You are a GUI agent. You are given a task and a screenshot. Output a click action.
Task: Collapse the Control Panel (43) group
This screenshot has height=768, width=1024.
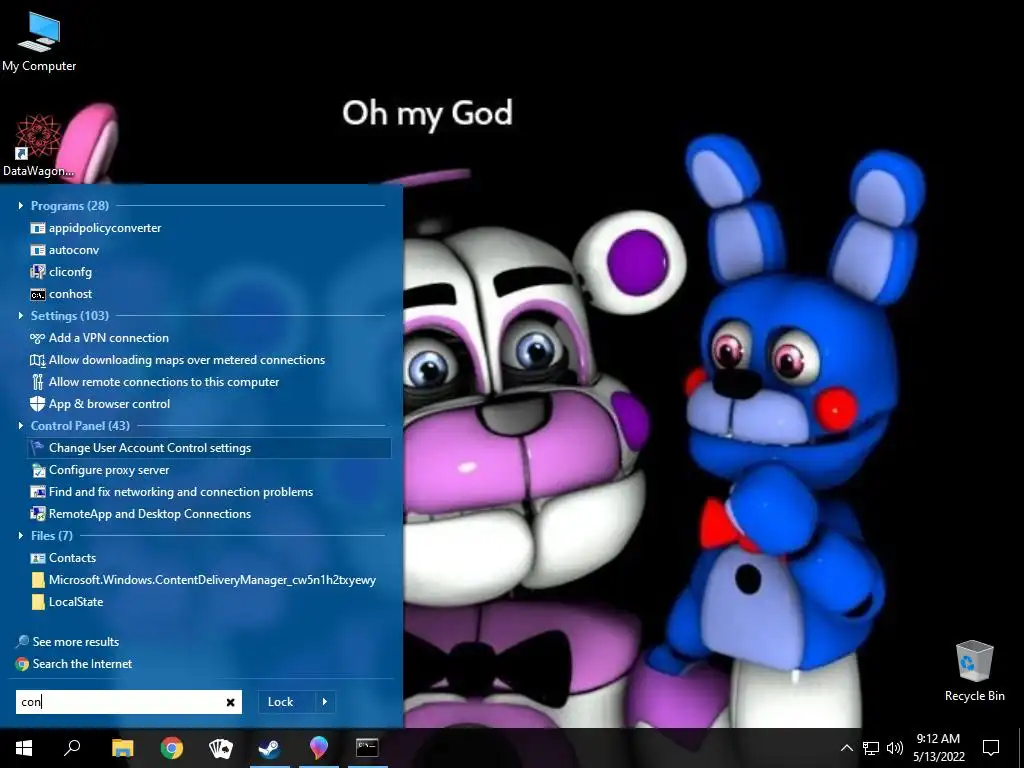click(21, 426)
